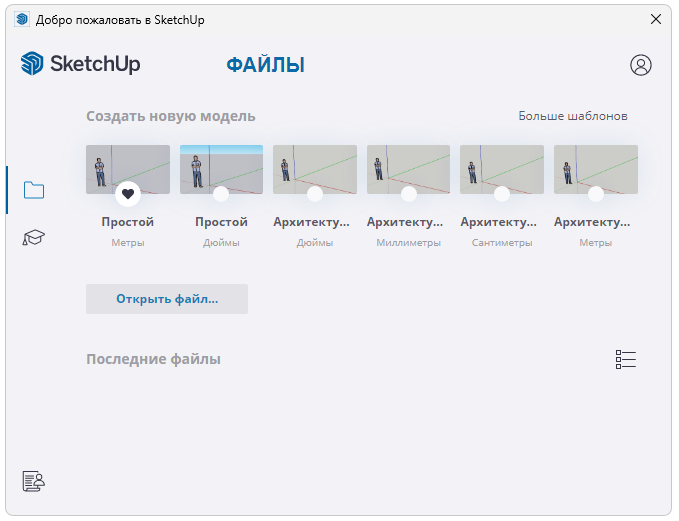Click the Последние файлы heading

click(x=153, y=359)
